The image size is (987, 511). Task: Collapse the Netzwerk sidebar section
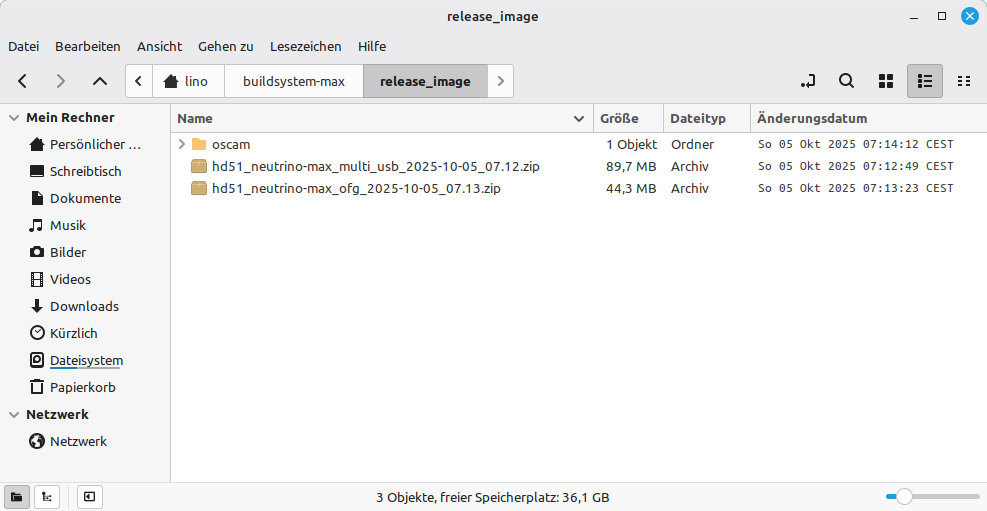click(x=14, y=415)
